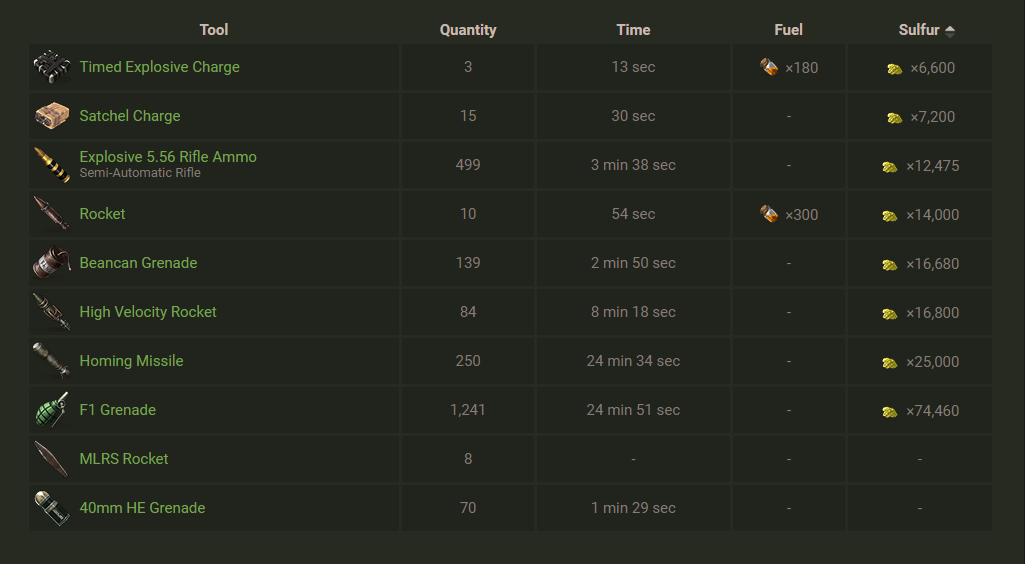The height and width of the screenshot is (564, 1025).
Task: Click the MLRS Rocket icon
Action: pos(51,459)
